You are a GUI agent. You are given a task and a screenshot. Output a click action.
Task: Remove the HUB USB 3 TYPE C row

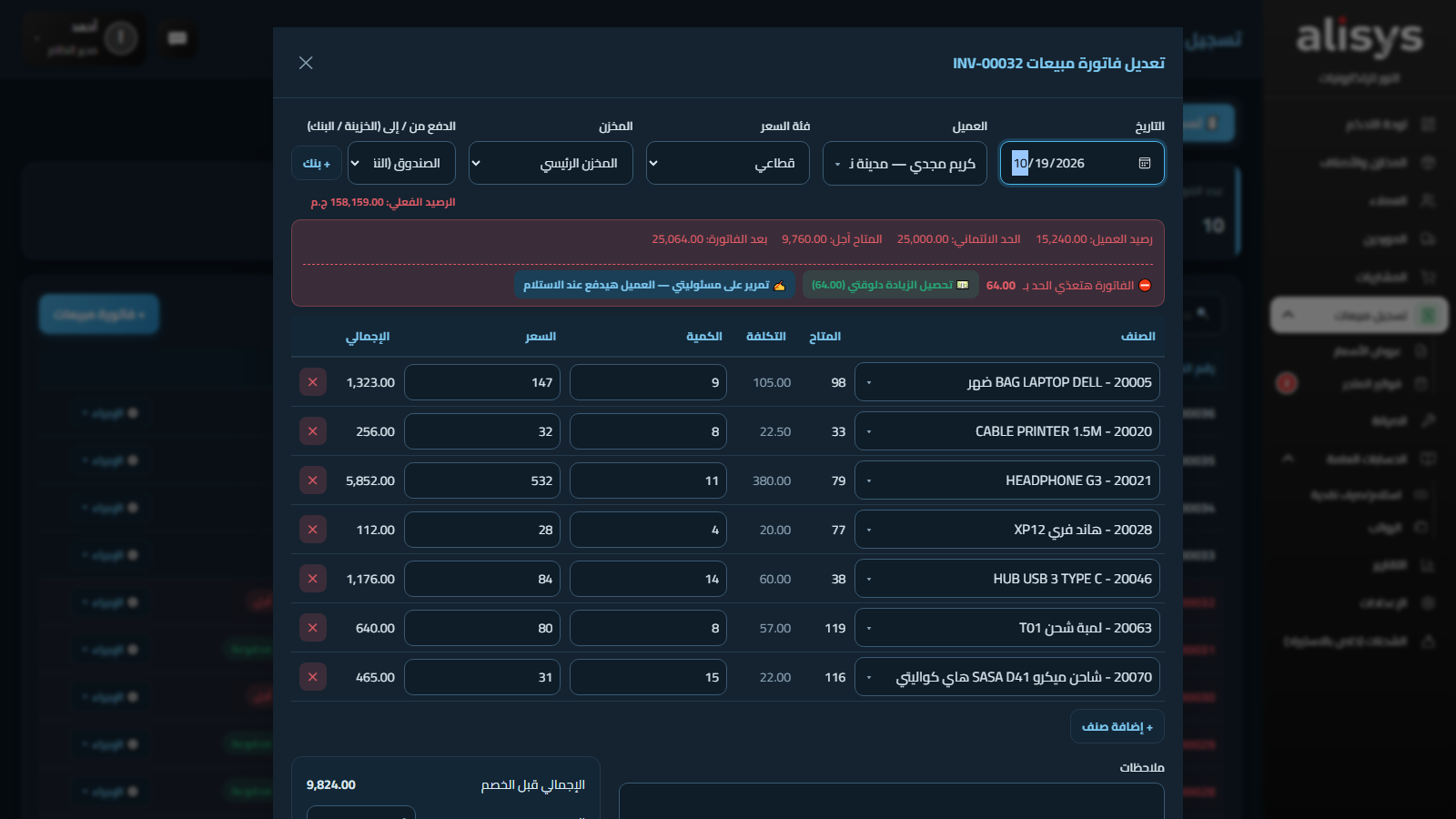pyautogui.click(x=313, y=579)
